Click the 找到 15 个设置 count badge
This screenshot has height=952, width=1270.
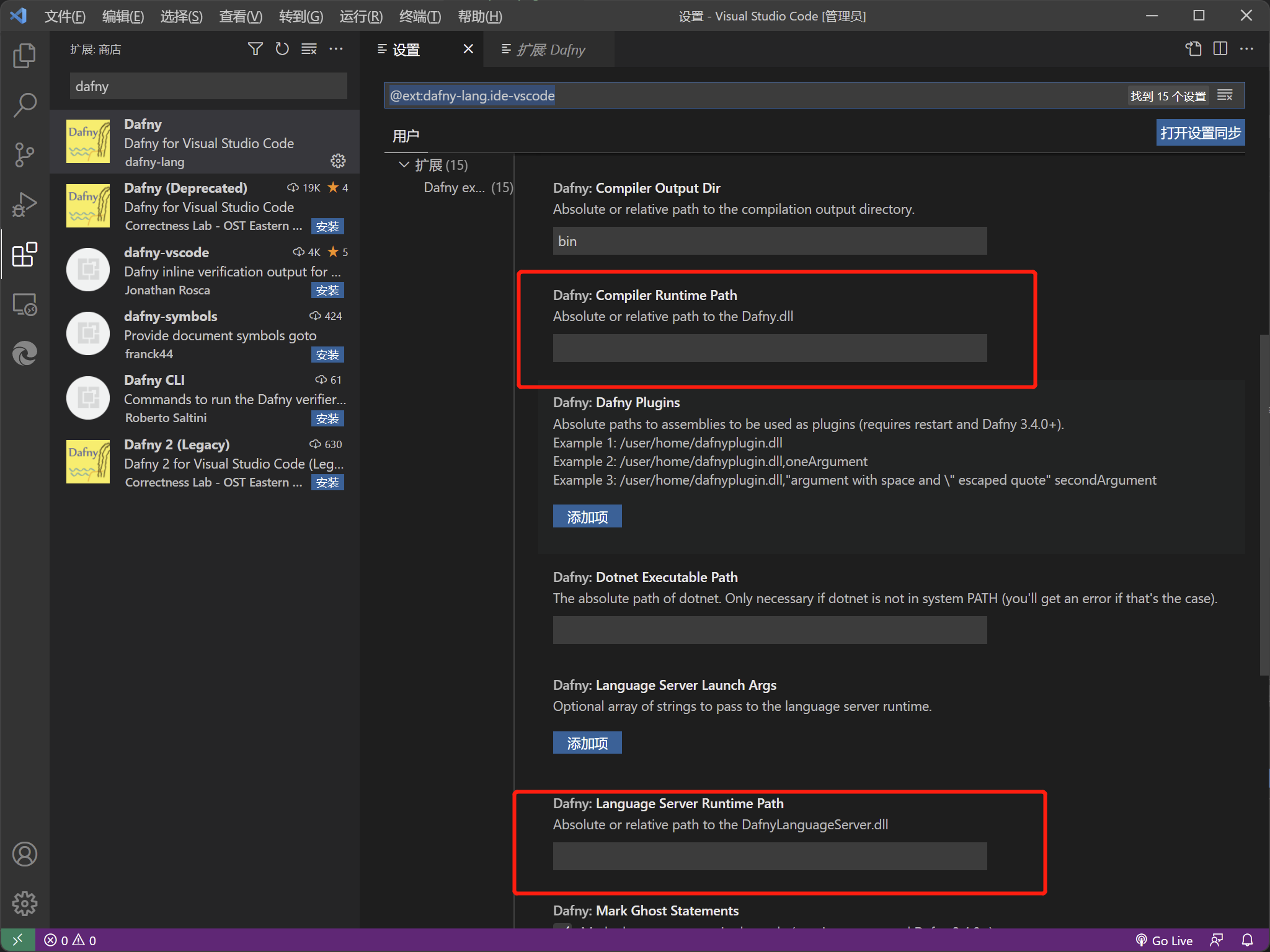pyautogui.click(x=1168, y=96)
